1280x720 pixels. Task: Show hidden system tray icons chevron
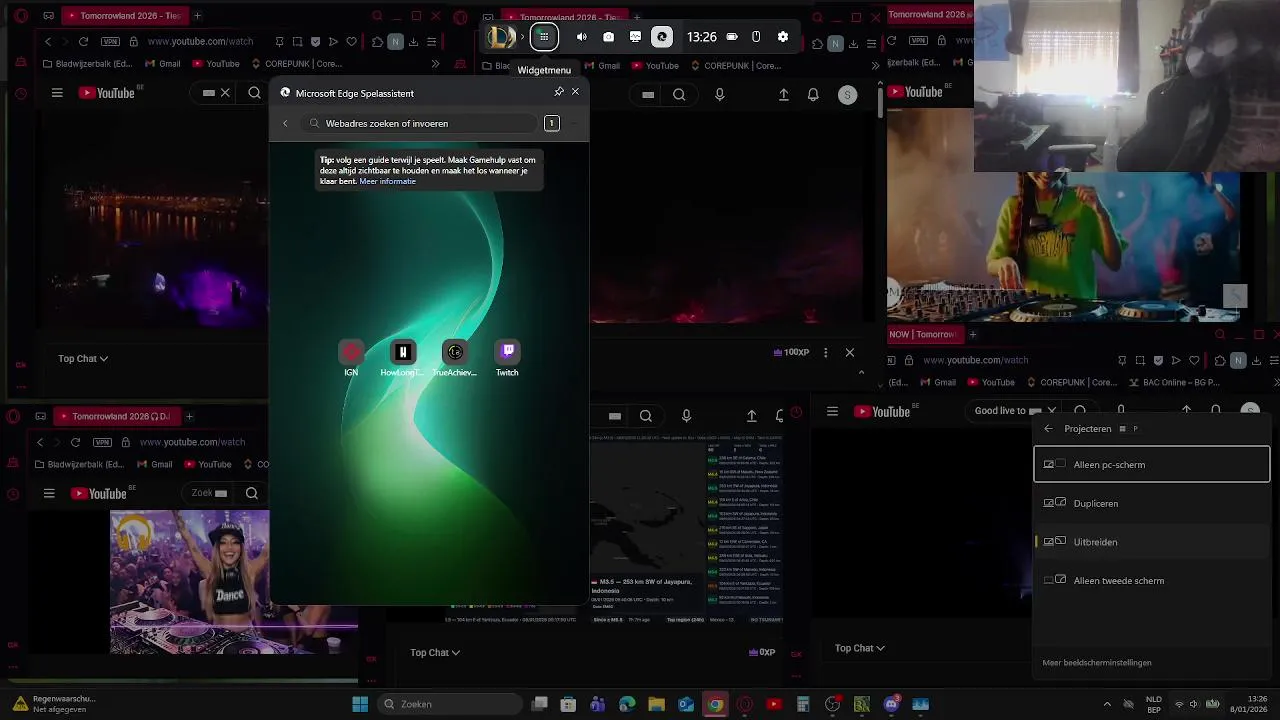(x=1106, y=704)
